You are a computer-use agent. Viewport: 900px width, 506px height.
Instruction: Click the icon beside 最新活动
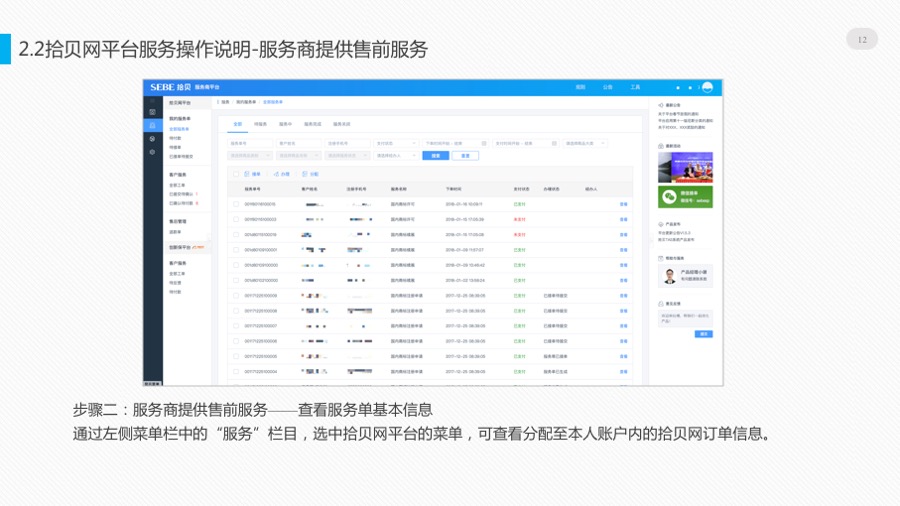(x=661, y=146)
